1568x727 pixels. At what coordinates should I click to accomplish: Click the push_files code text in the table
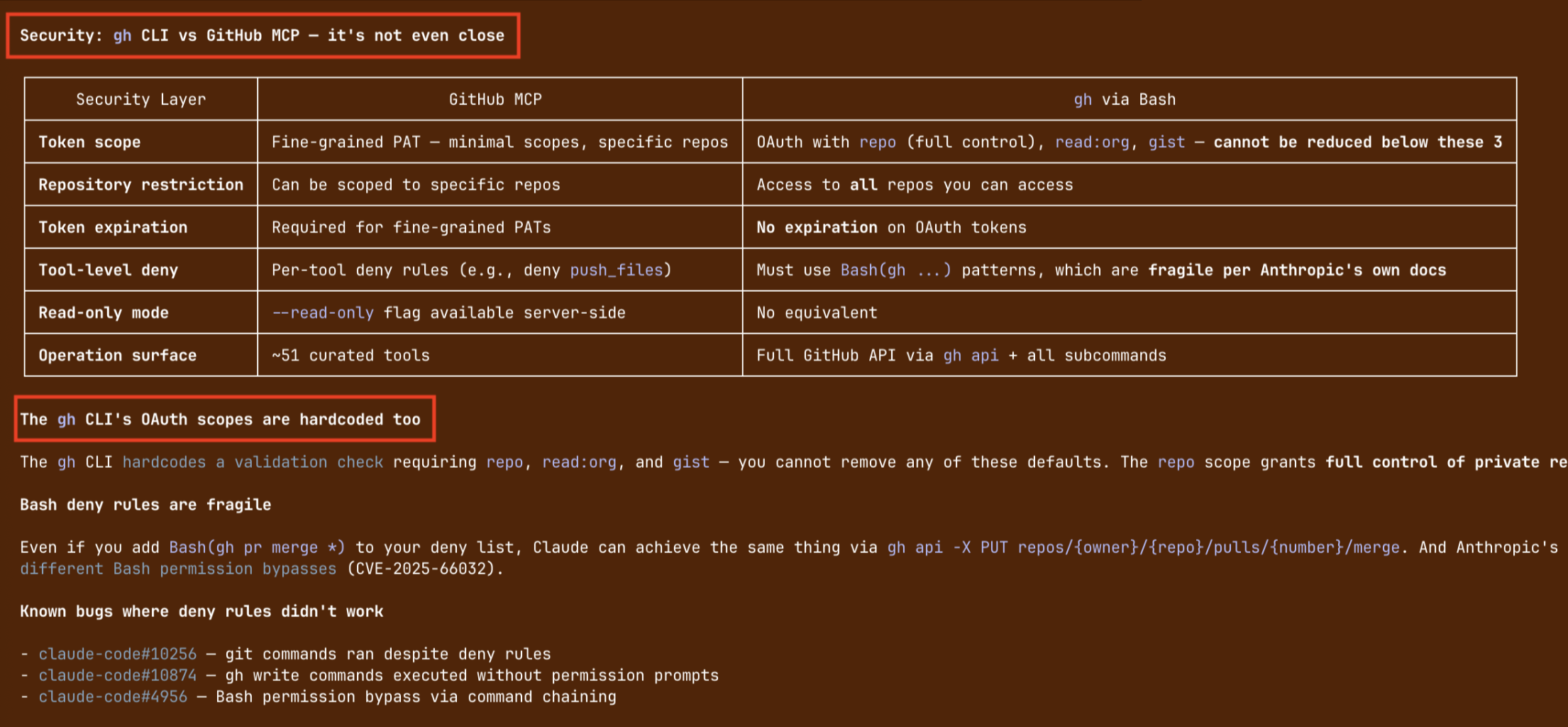pos(616,270)
